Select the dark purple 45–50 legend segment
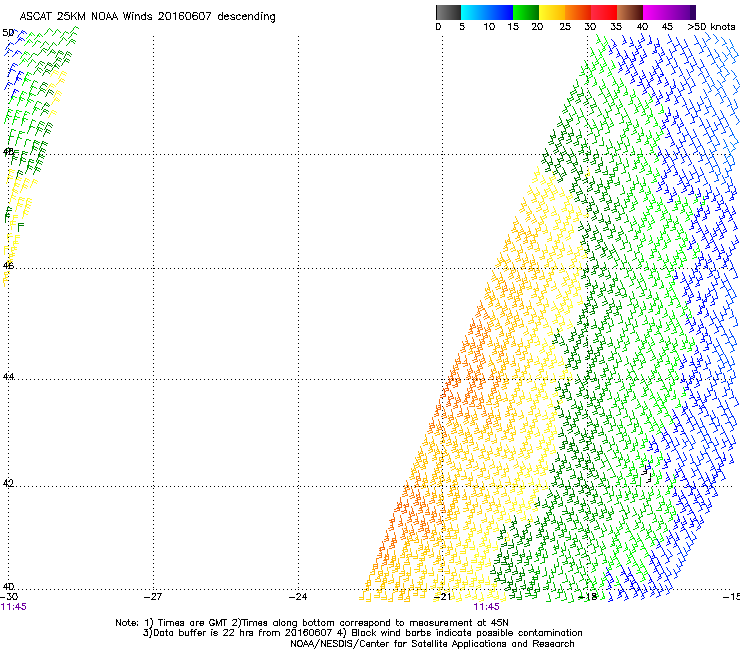Image resolution: width=740 pixels, height=650 pixels. pyautogui.click(x=682, y=12)
